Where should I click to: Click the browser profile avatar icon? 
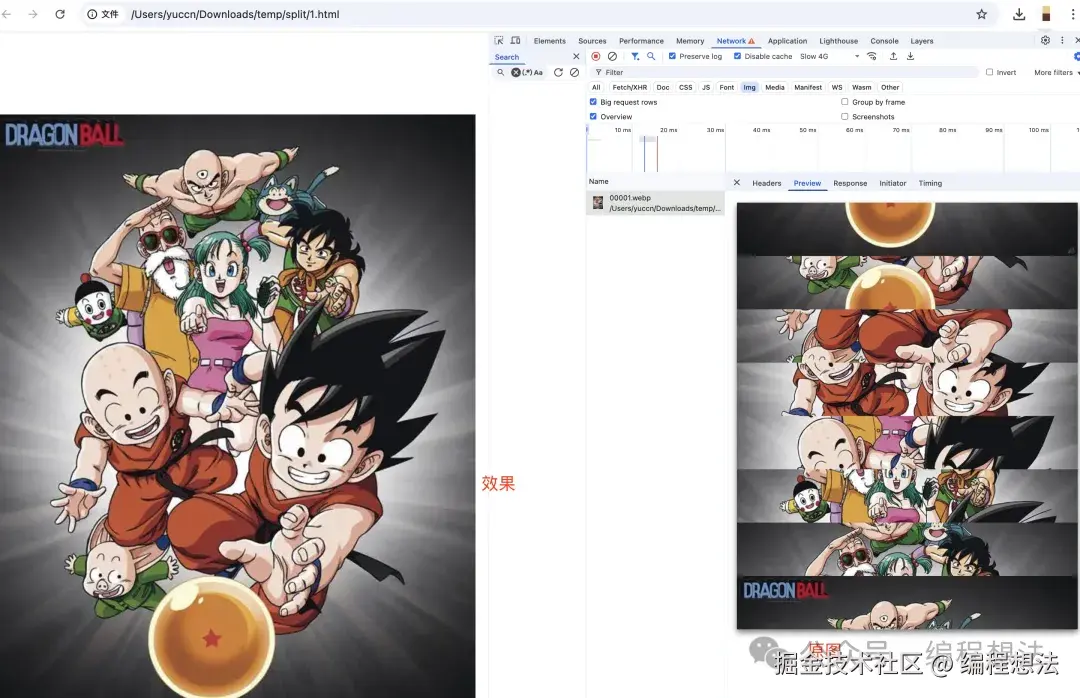tap(1046, 14)
